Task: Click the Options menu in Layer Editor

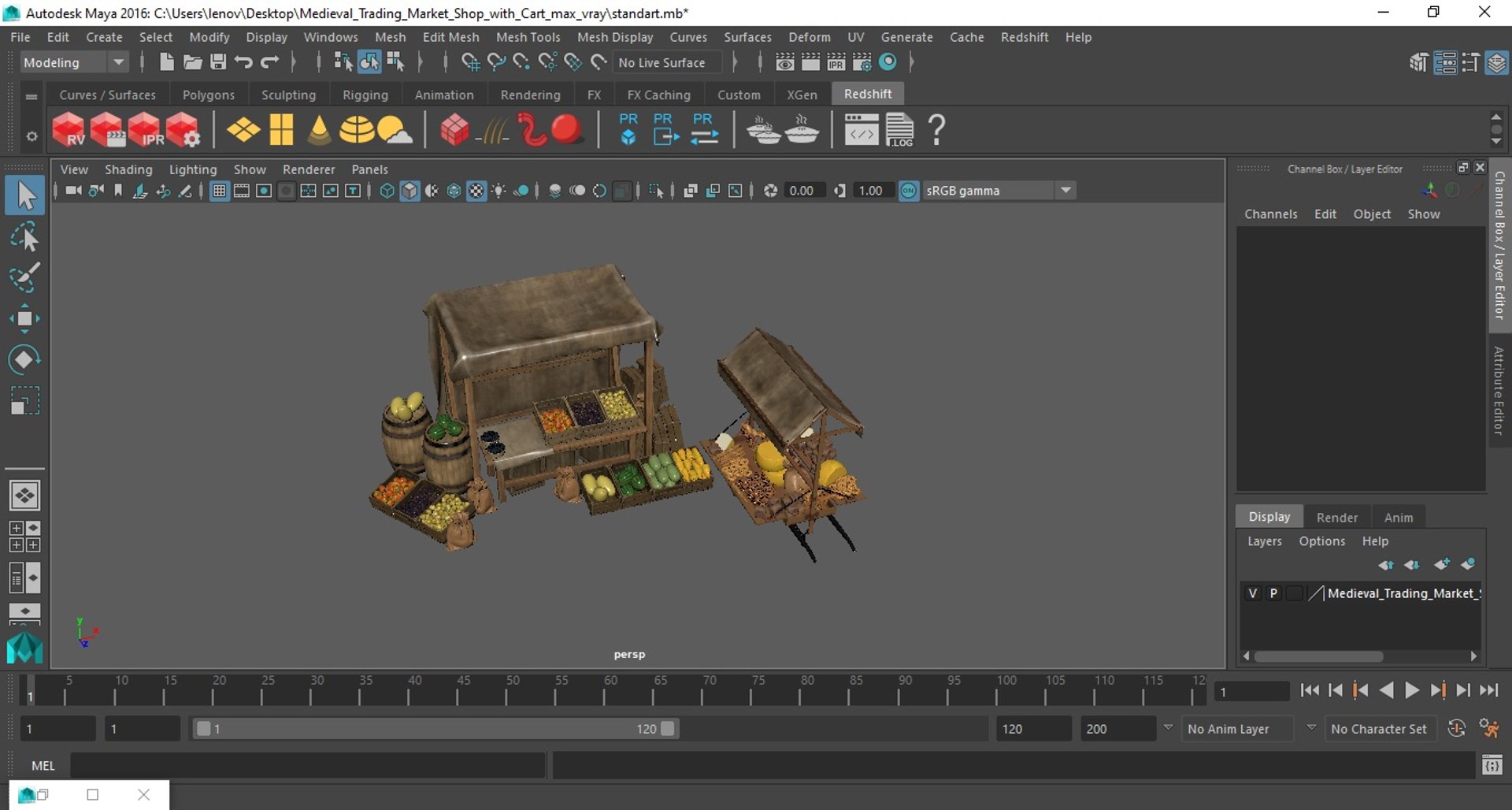Action: click(x=1321, y=541)
